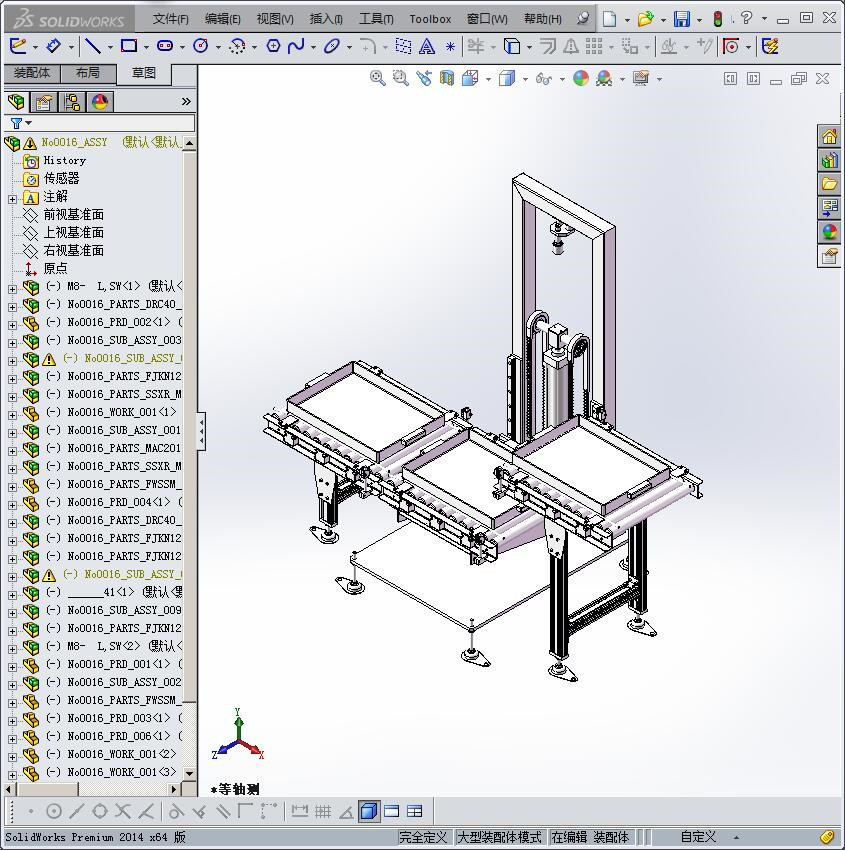Open the Hide/Show Items dropdown arrow
This screenshot has width=845, height=850.
pos(562,79)
